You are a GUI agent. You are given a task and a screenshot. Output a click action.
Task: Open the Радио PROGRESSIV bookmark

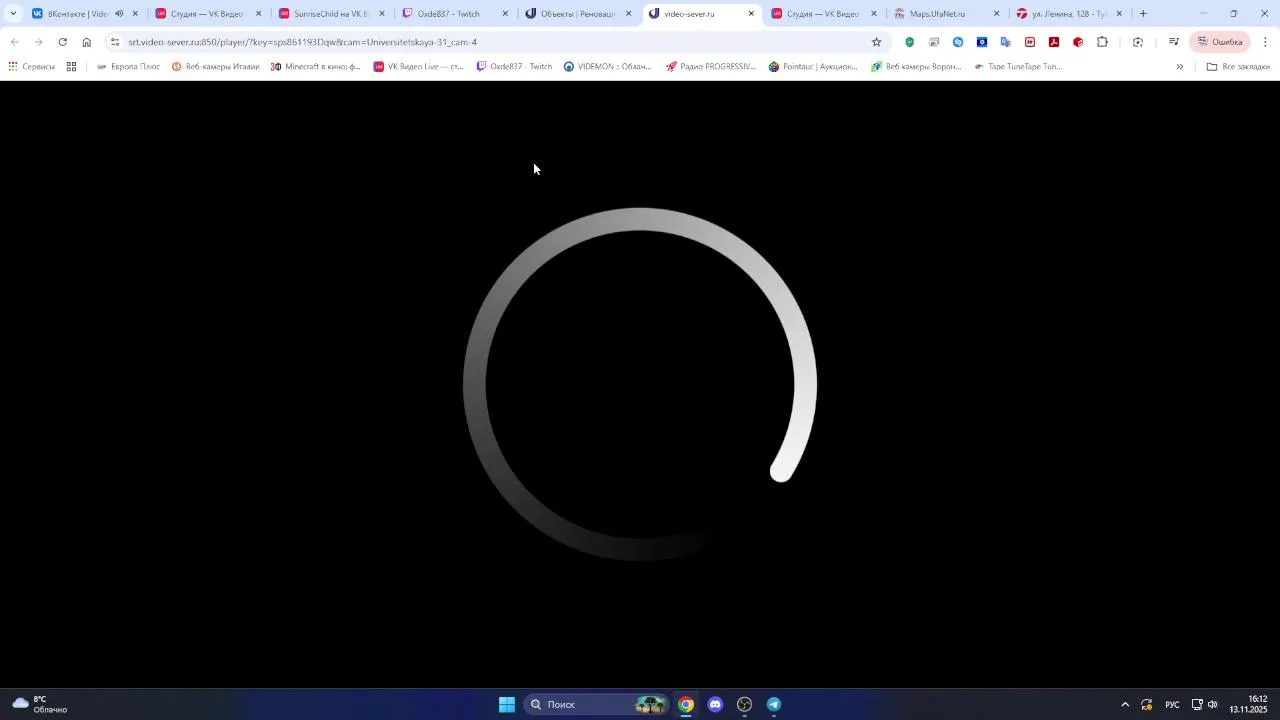[x=711, y=67]
